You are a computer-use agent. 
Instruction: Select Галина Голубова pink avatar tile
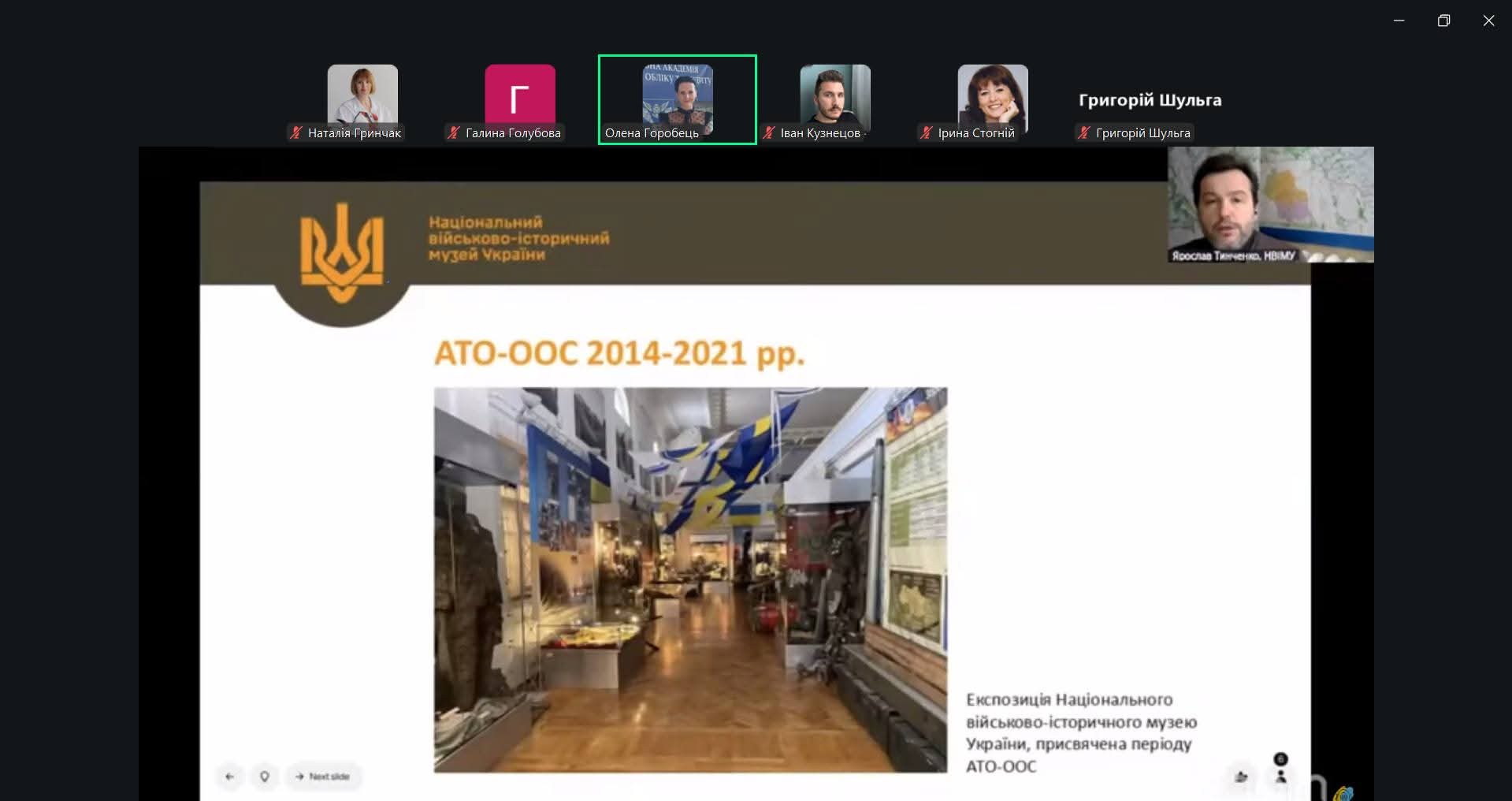pos(520,93)
